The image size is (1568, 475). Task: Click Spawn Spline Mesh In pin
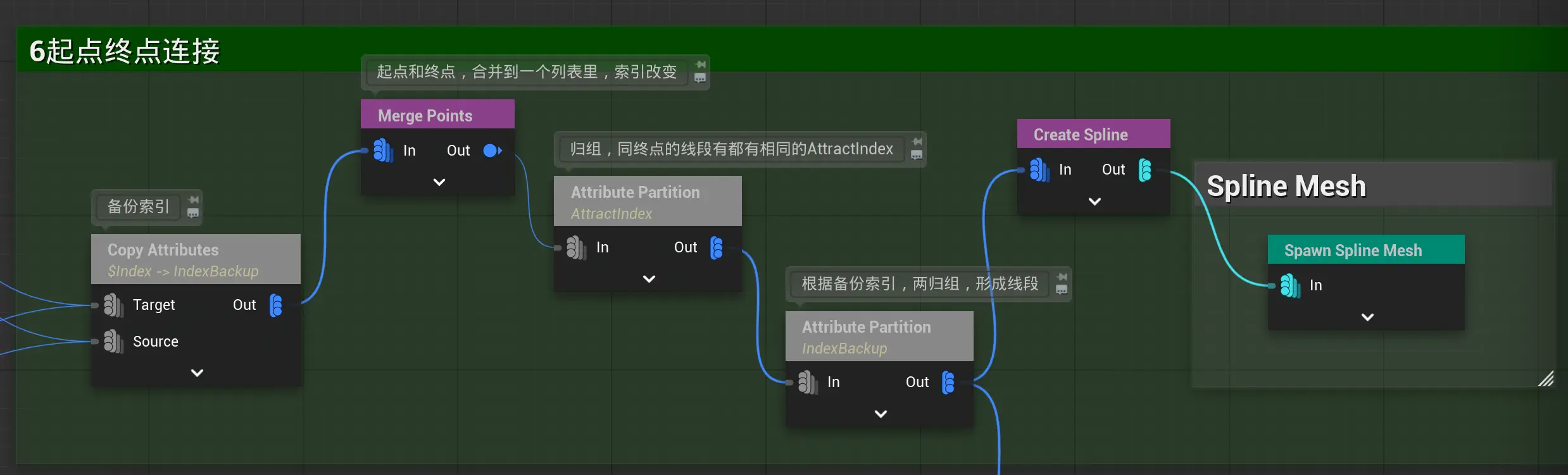[1289, 285]
